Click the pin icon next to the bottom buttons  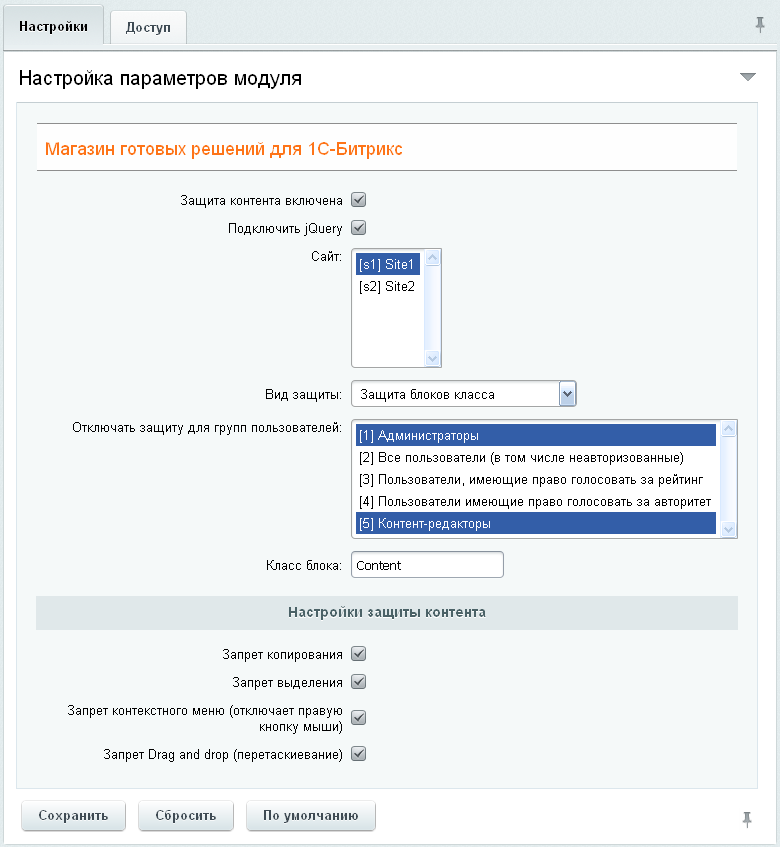click(x=746, y=819)
